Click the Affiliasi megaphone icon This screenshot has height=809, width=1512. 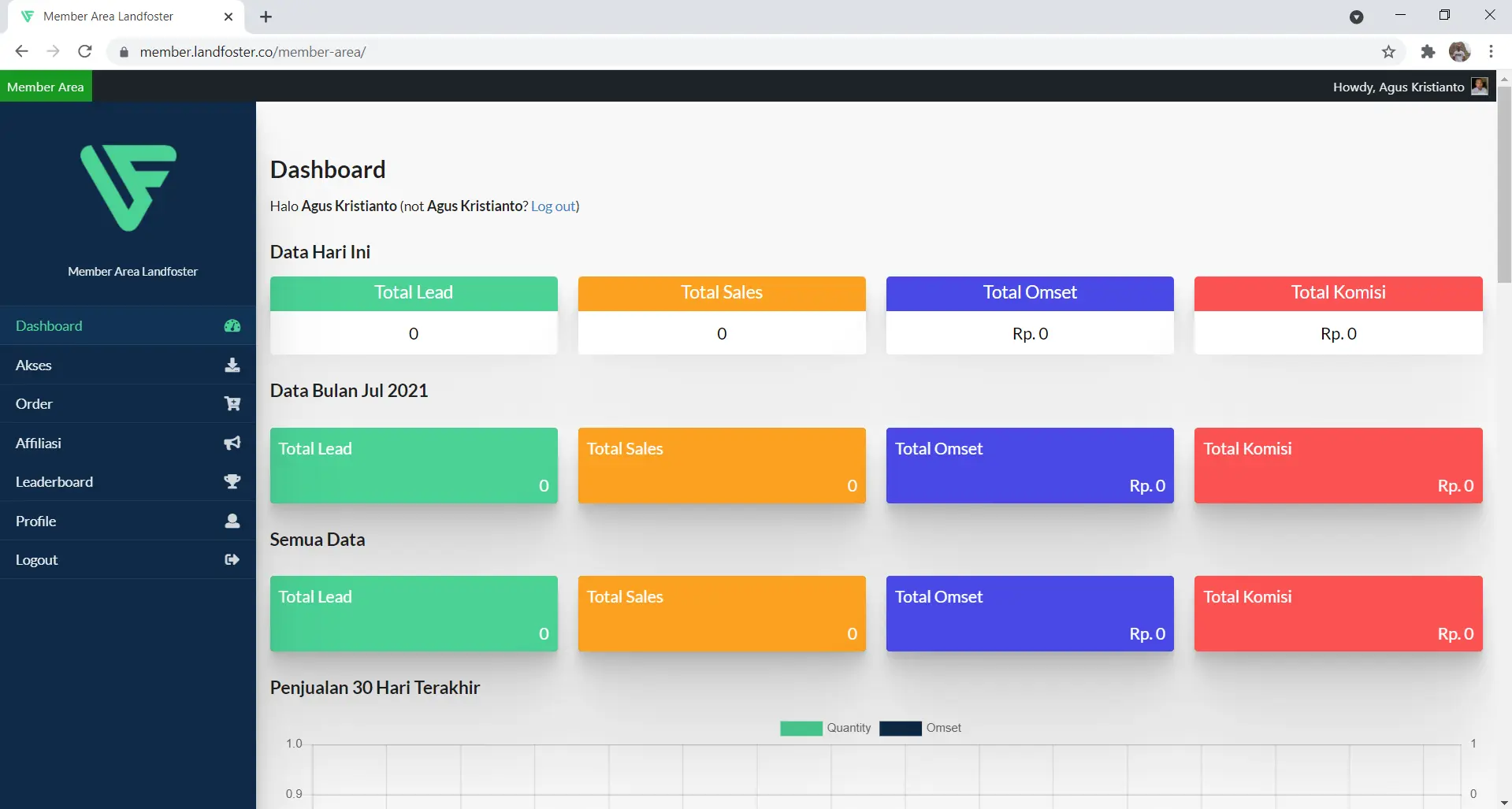(232, 443)
